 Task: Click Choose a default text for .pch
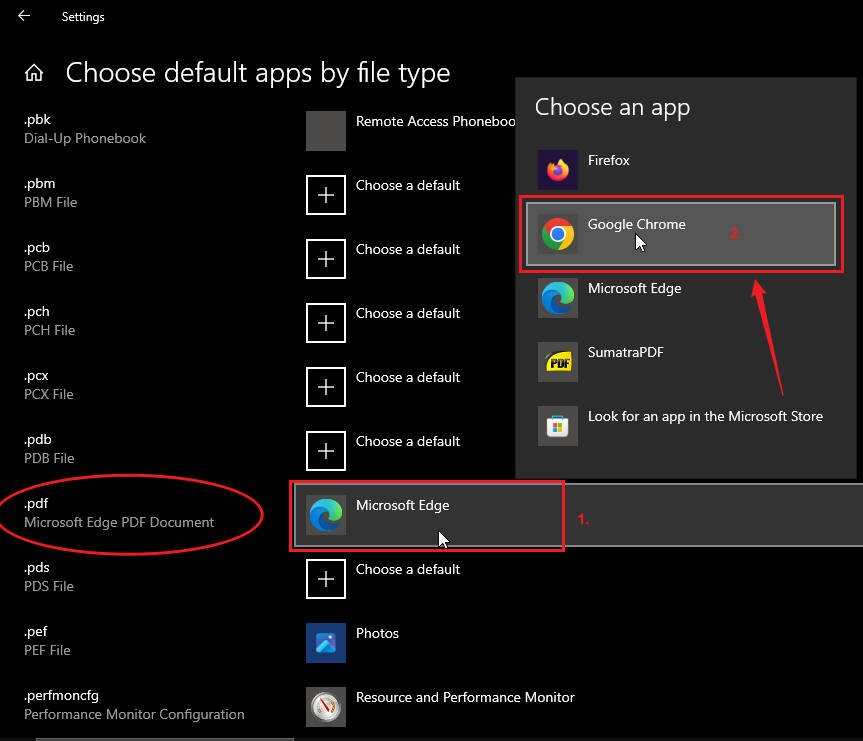(408, 313)
